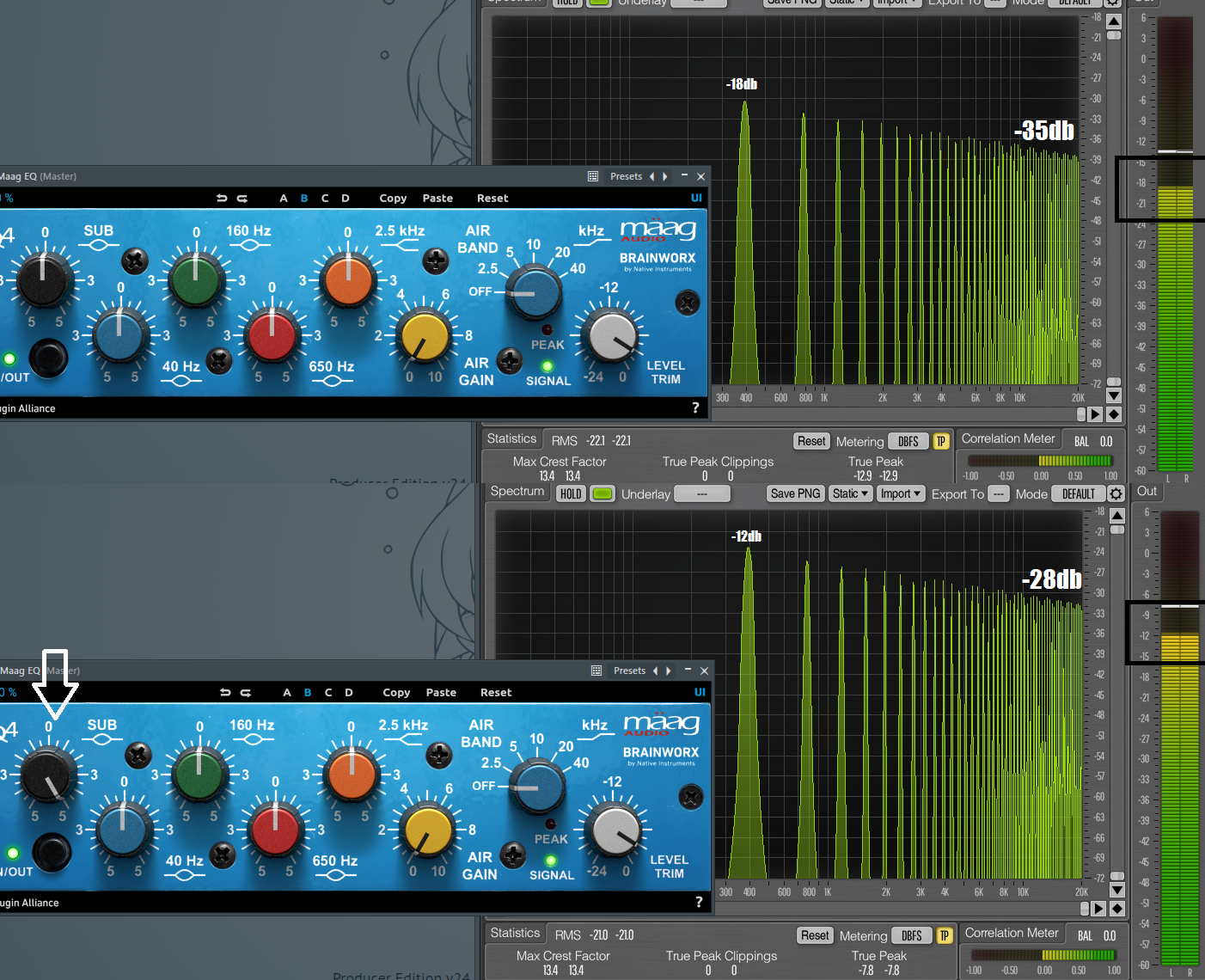
Task: Redo change in upper Maag EQ window
Action: pyautogui.click(x=242, y=199)
